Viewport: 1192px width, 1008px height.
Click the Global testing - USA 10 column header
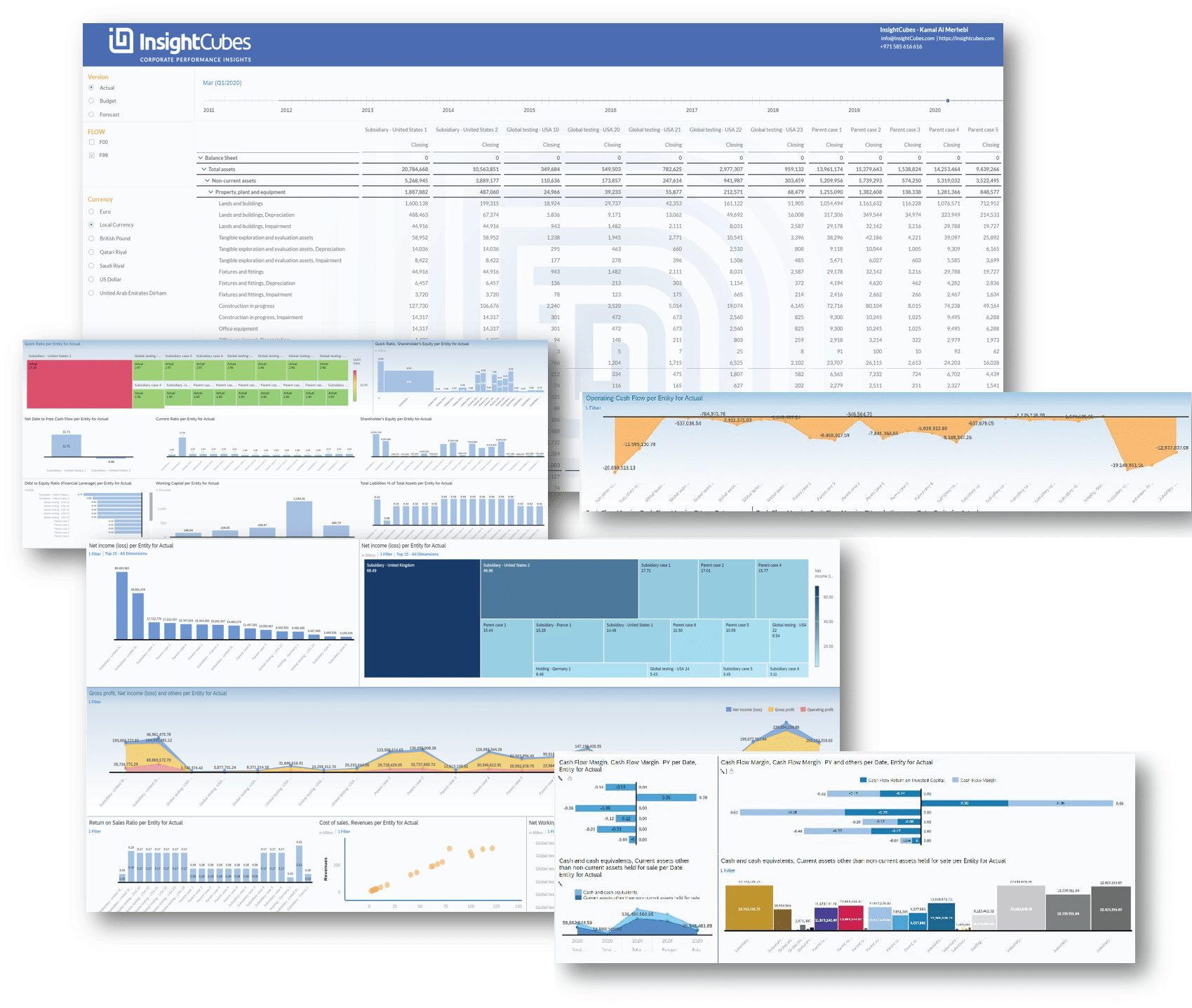tap(533, 130)
